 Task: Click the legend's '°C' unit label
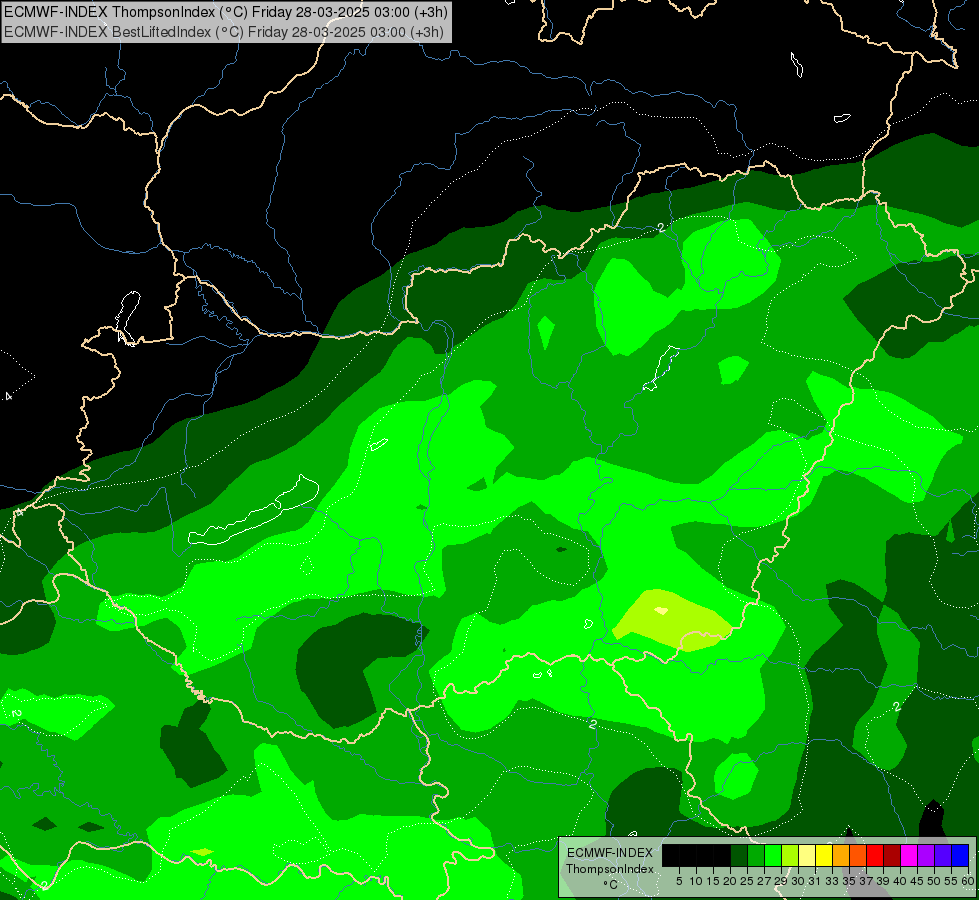pyautogui.click(x=611, y=884)
